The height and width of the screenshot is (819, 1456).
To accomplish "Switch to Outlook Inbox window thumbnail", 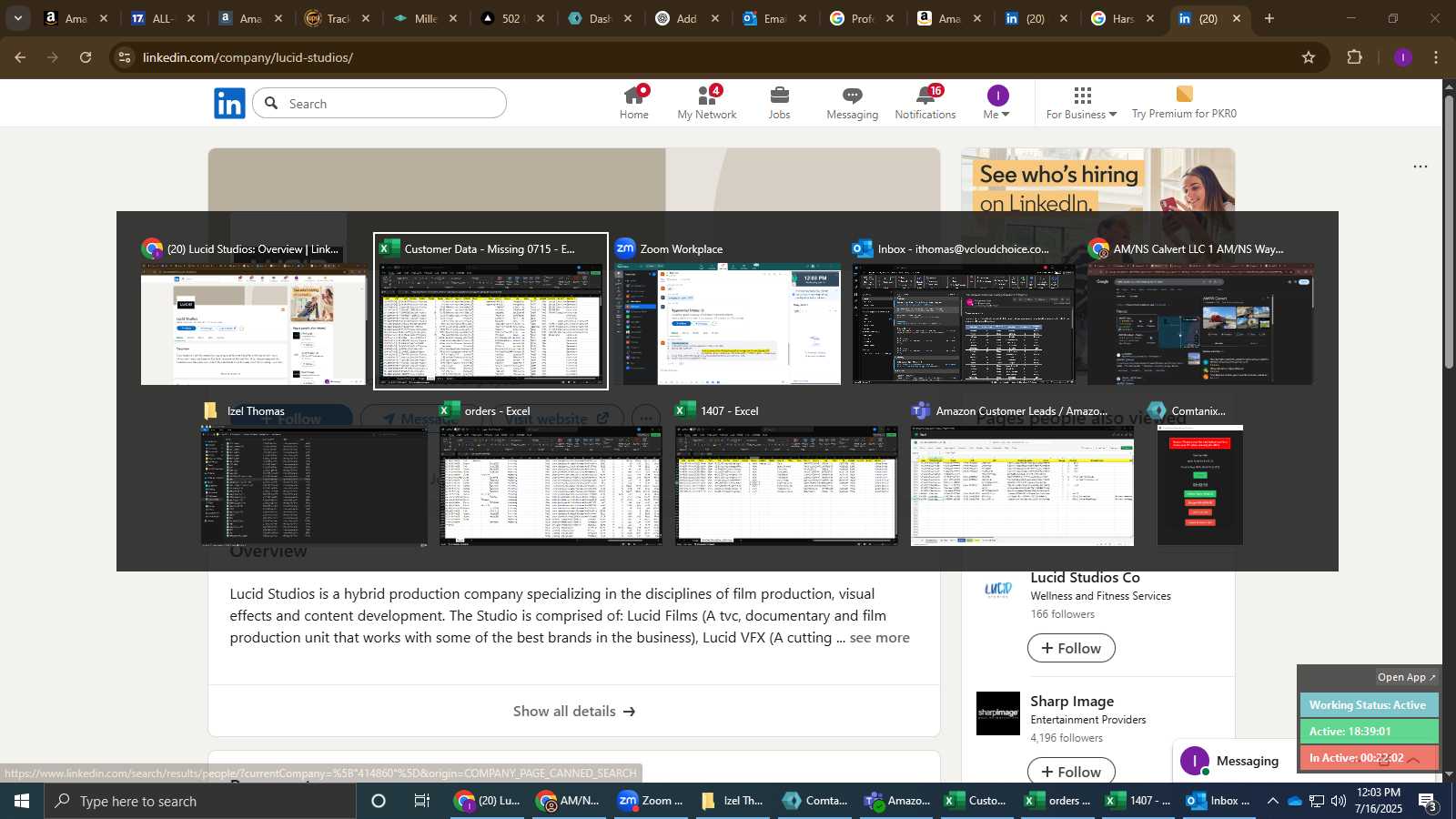I will [964, 311].
